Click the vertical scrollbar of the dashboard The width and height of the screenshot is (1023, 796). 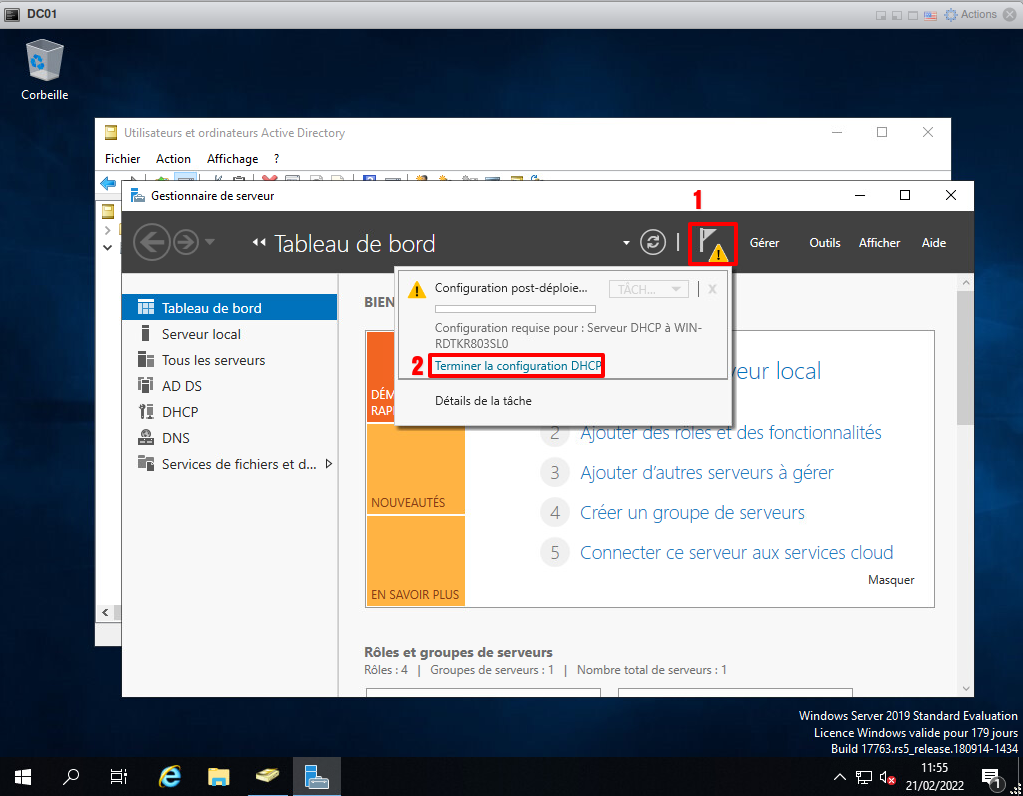pyautogui.click(x=964, y=360)
